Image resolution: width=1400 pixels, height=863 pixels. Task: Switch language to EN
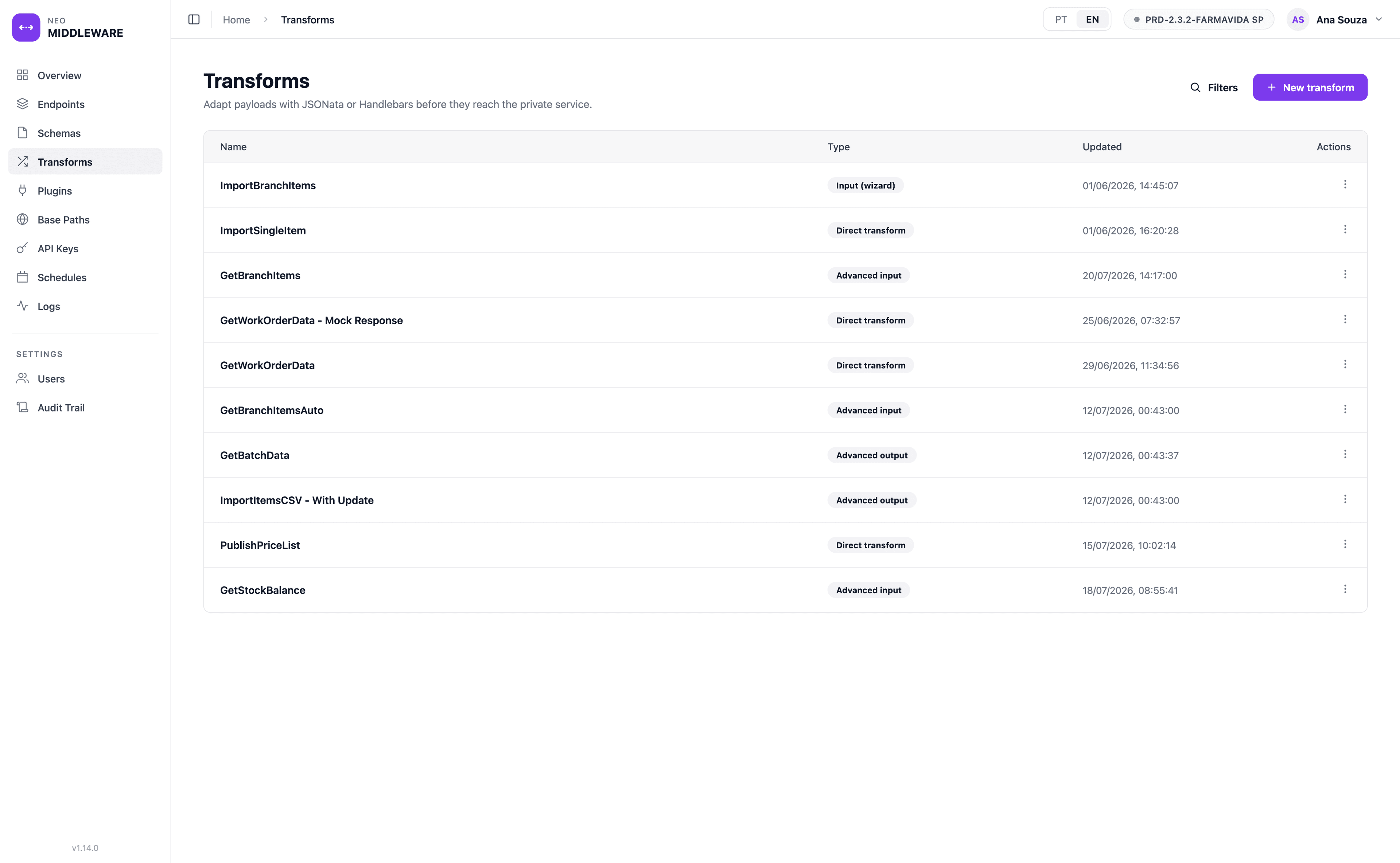(x=1092, y=19)
